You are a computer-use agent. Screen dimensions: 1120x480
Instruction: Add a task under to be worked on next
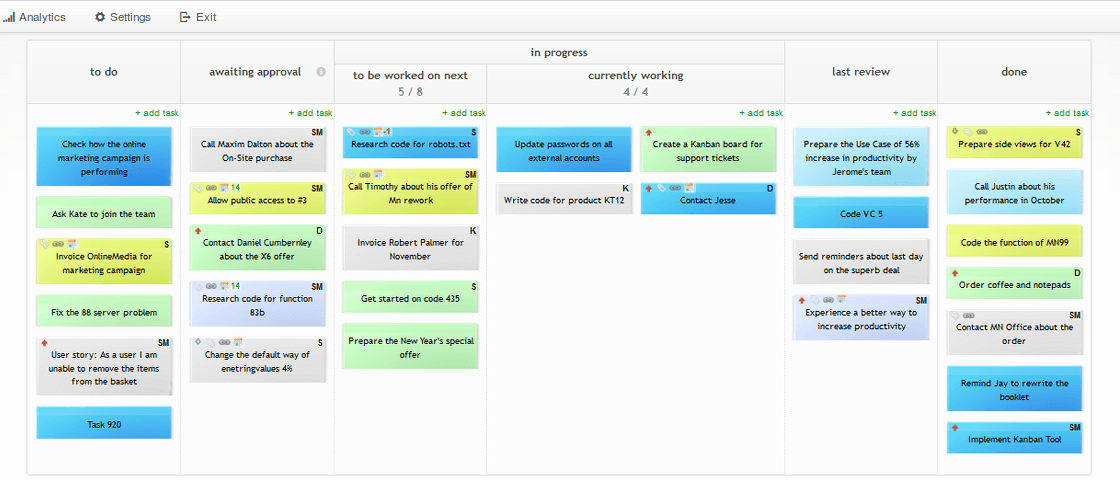[464, 113]
